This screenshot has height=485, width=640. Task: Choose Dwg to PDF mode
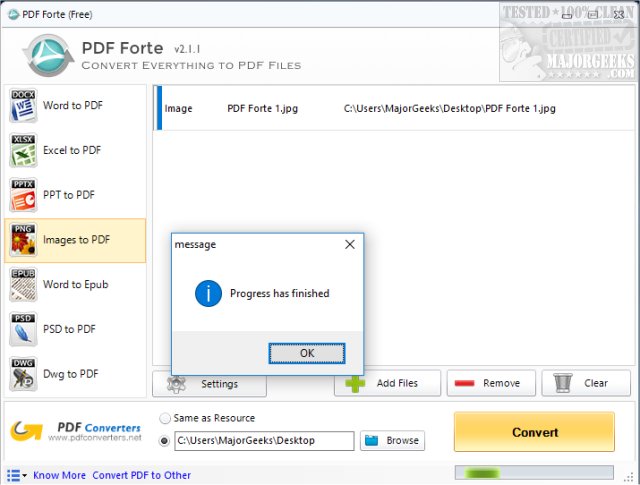75,374
